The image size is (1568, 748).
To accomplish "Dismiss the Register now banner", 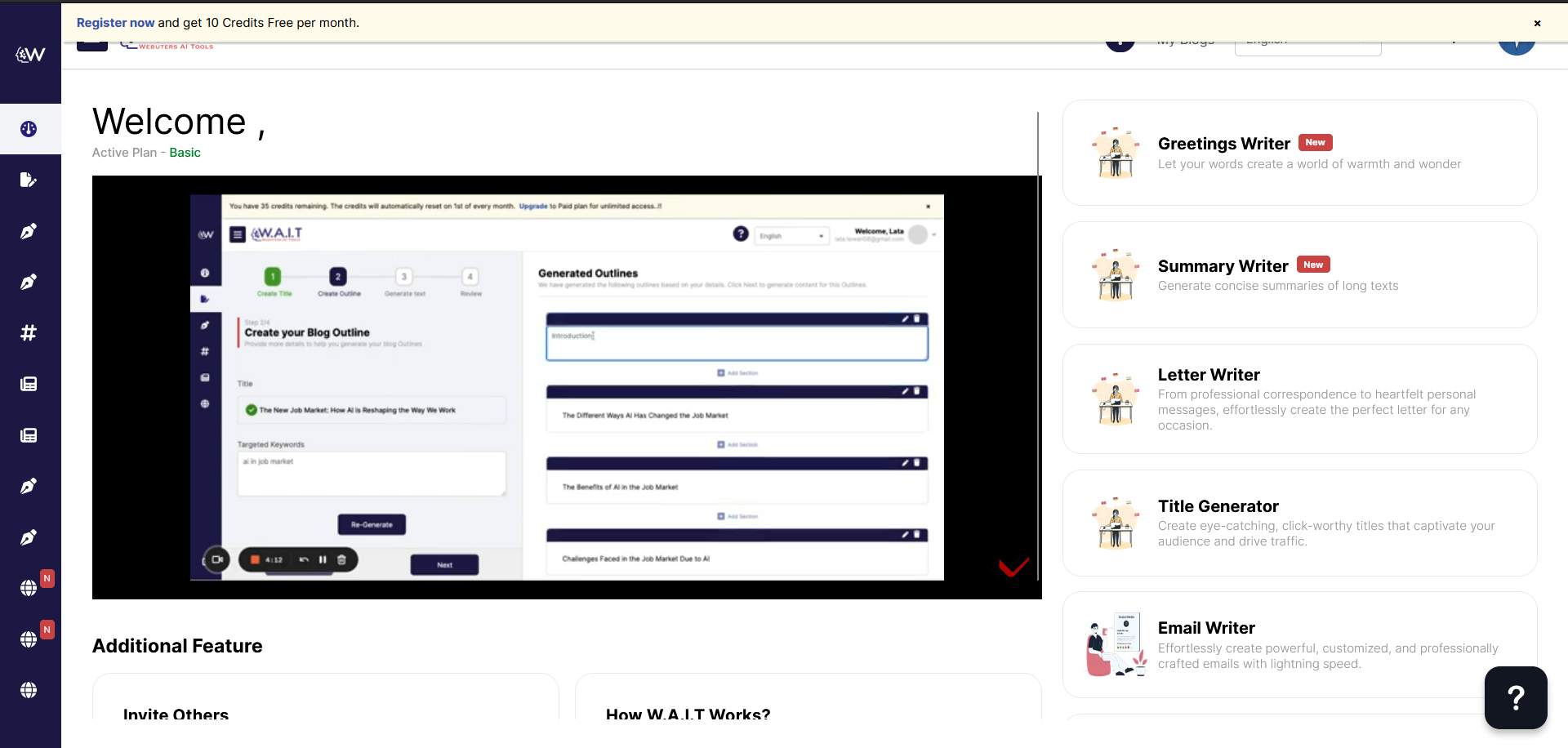I will coord(1537,24).
